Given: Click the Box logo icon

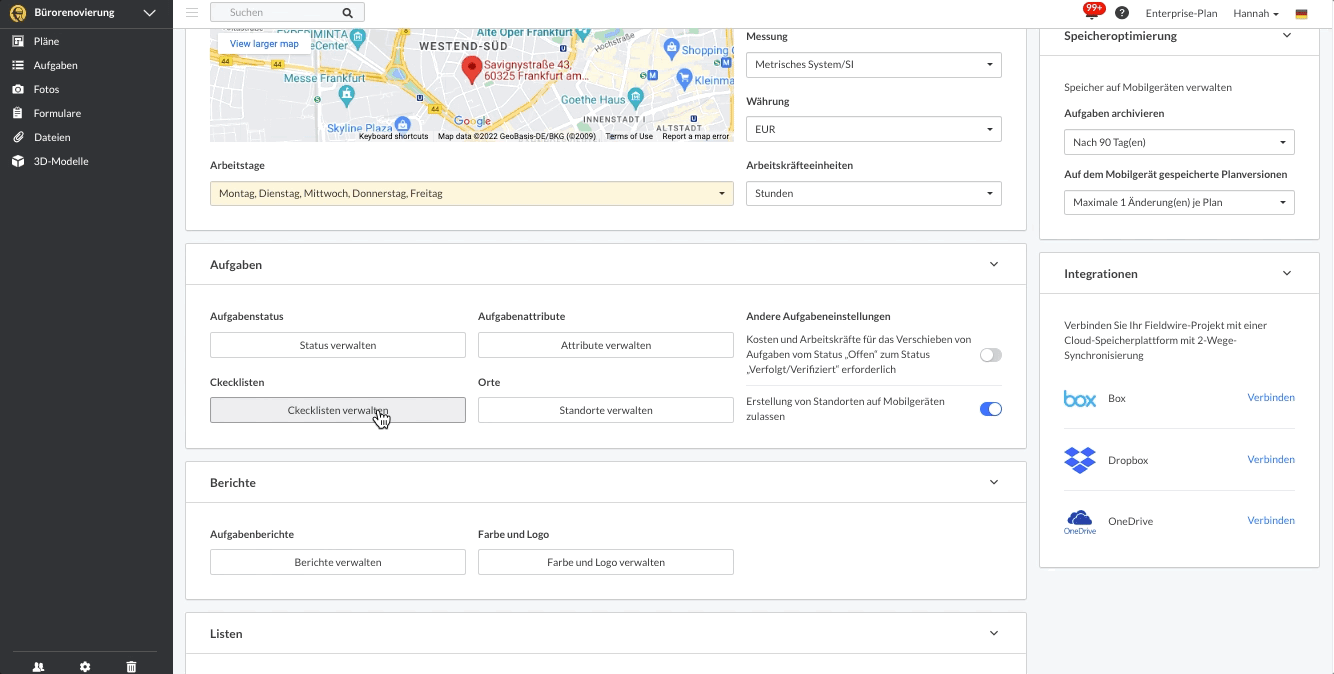Looking at the screenshot, I should tap(1080, 399).
